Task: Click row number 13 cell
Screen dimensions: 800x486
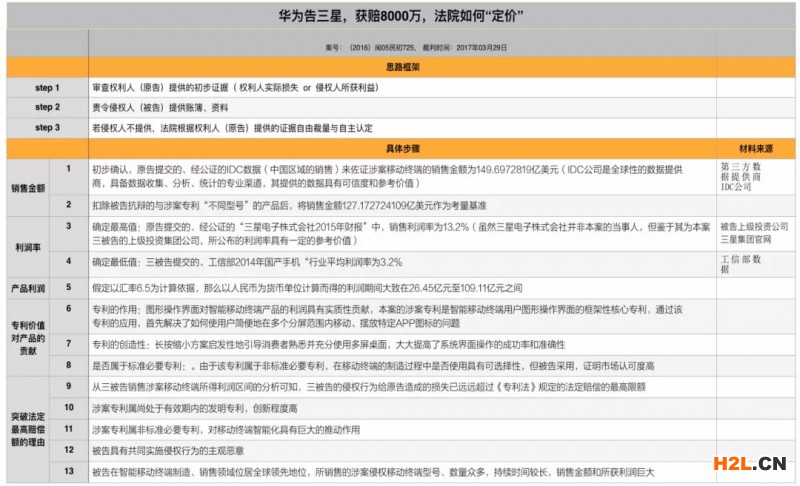Action: pyautogui.click(x=69, y=471)
